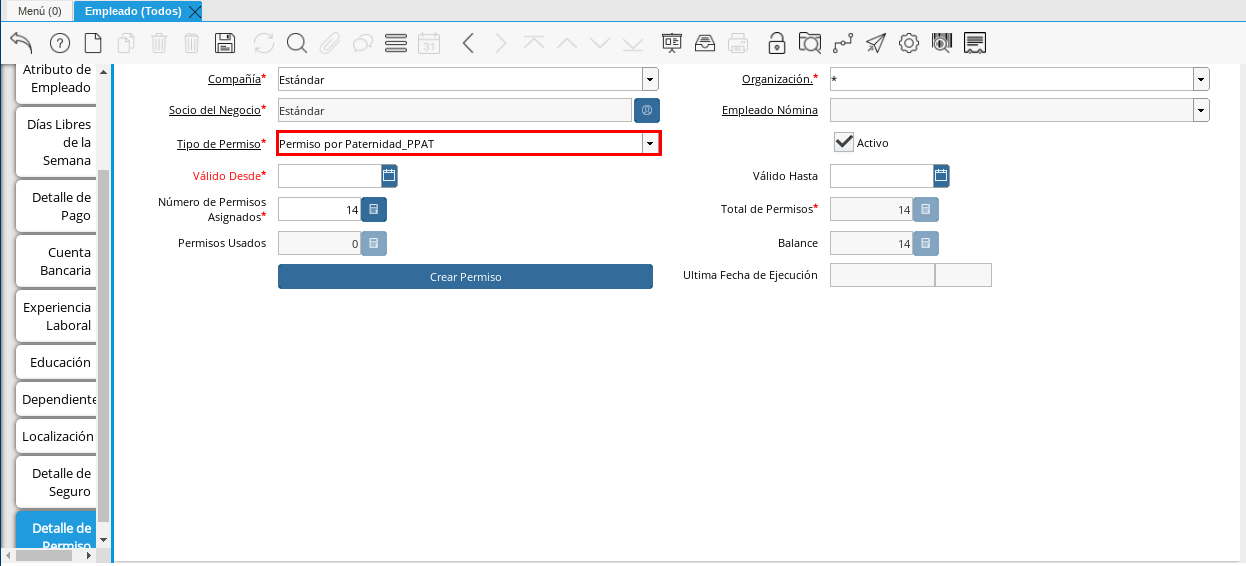This screenshot has height=566, width=1246.
Task: Open the Experiencia Laboral tab
Action: click(x=56, y=317)
